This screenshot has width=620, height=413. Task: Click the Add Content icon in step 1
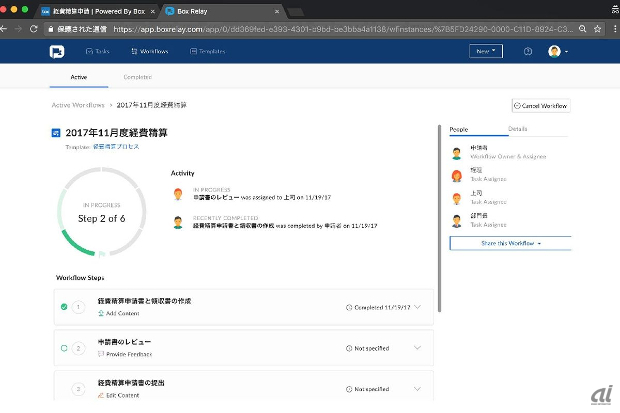(100, 313)
